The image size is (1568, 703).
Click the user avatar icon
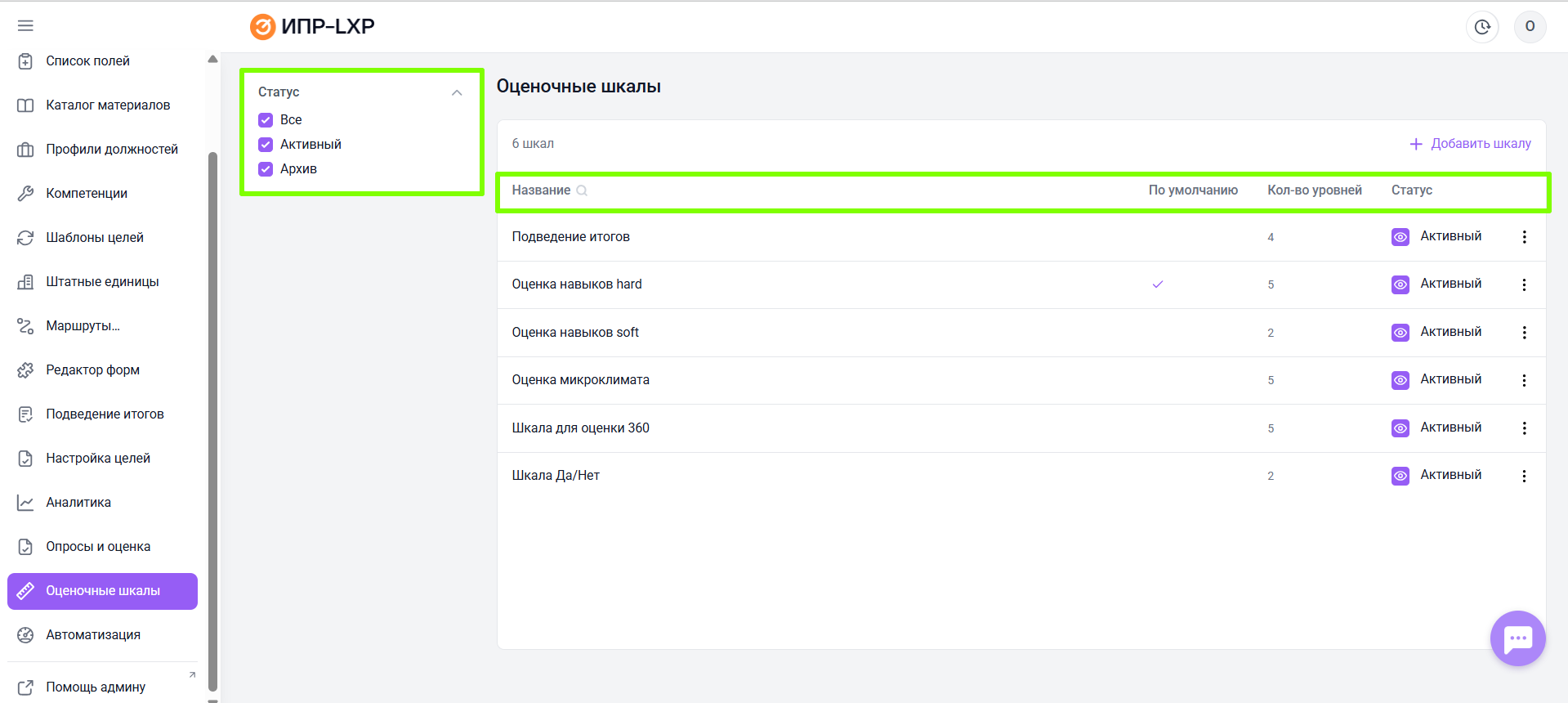pos(1530,27)
